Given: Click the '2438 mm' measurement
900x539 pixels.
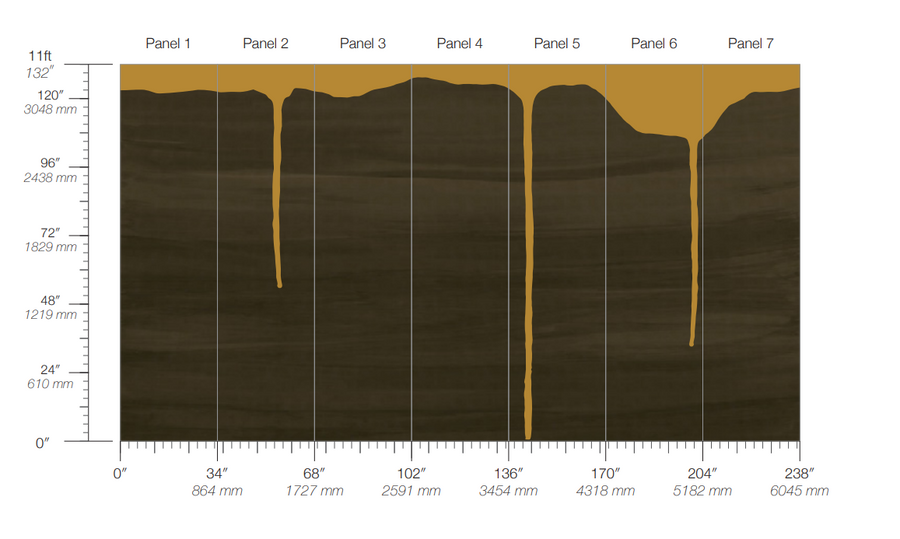Looking at the screenshot, I should point(50,178).
